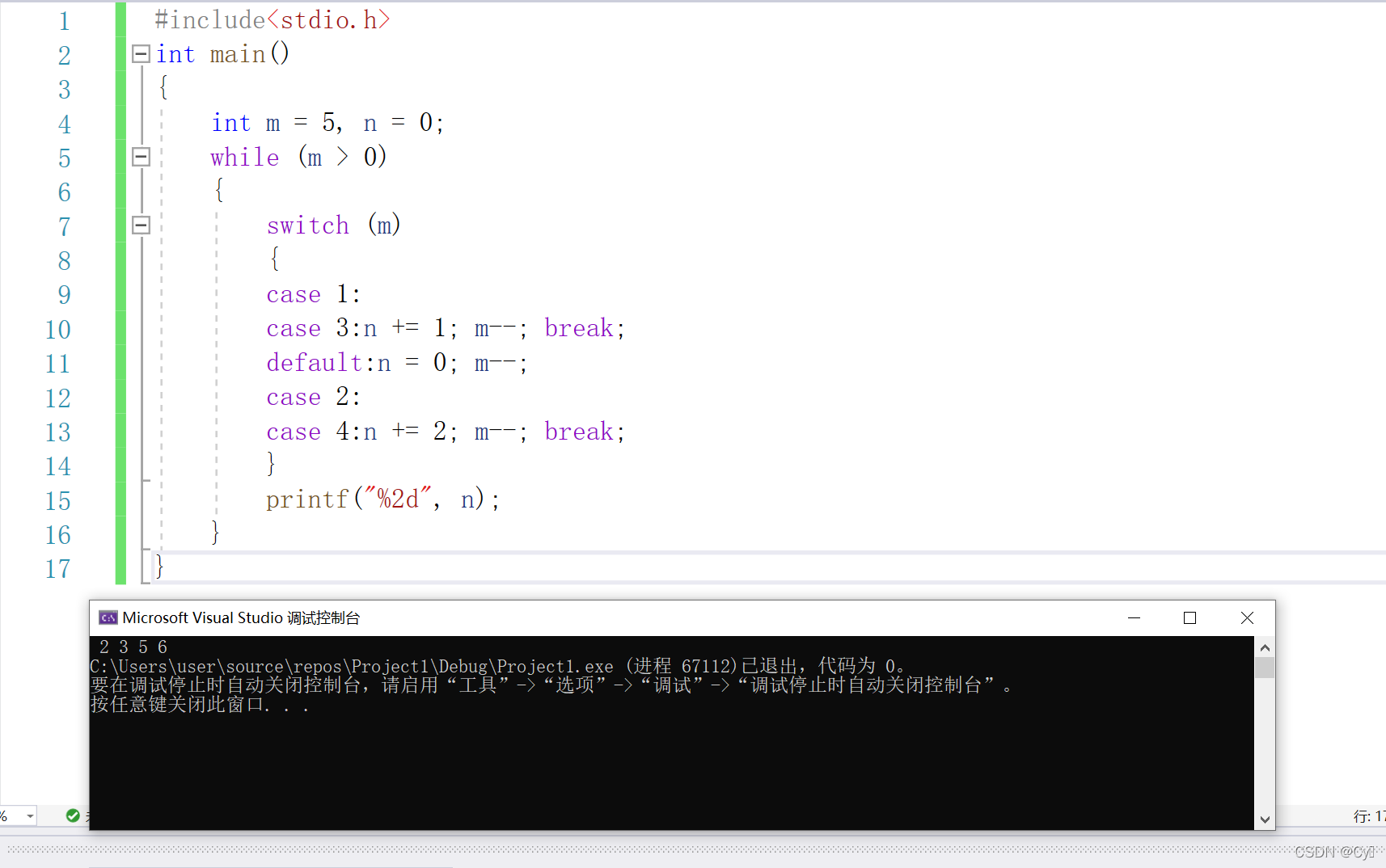1386x868 pixels.
Task: Click the green no-issues checkmark icon
Action: coord(73,815)
